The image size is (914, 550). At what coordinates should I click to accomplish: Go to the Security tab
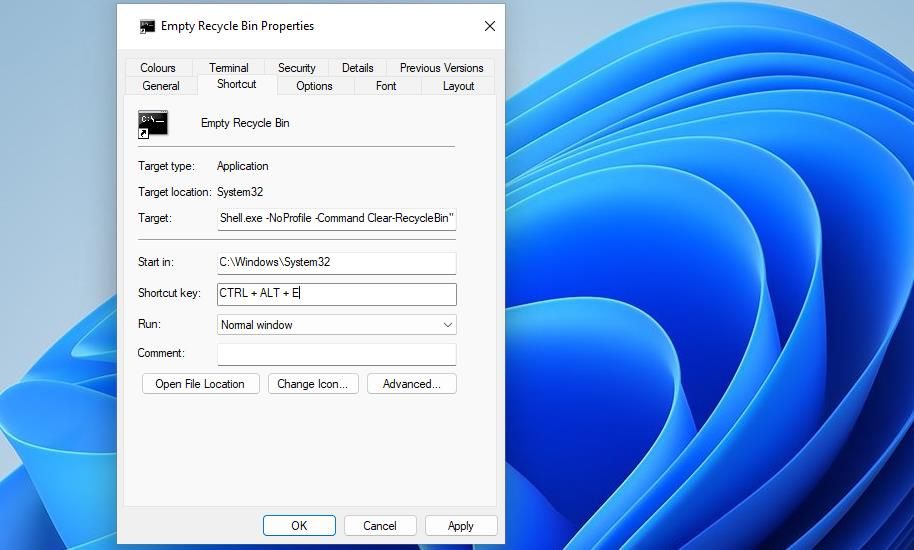[x=296, y=68]
